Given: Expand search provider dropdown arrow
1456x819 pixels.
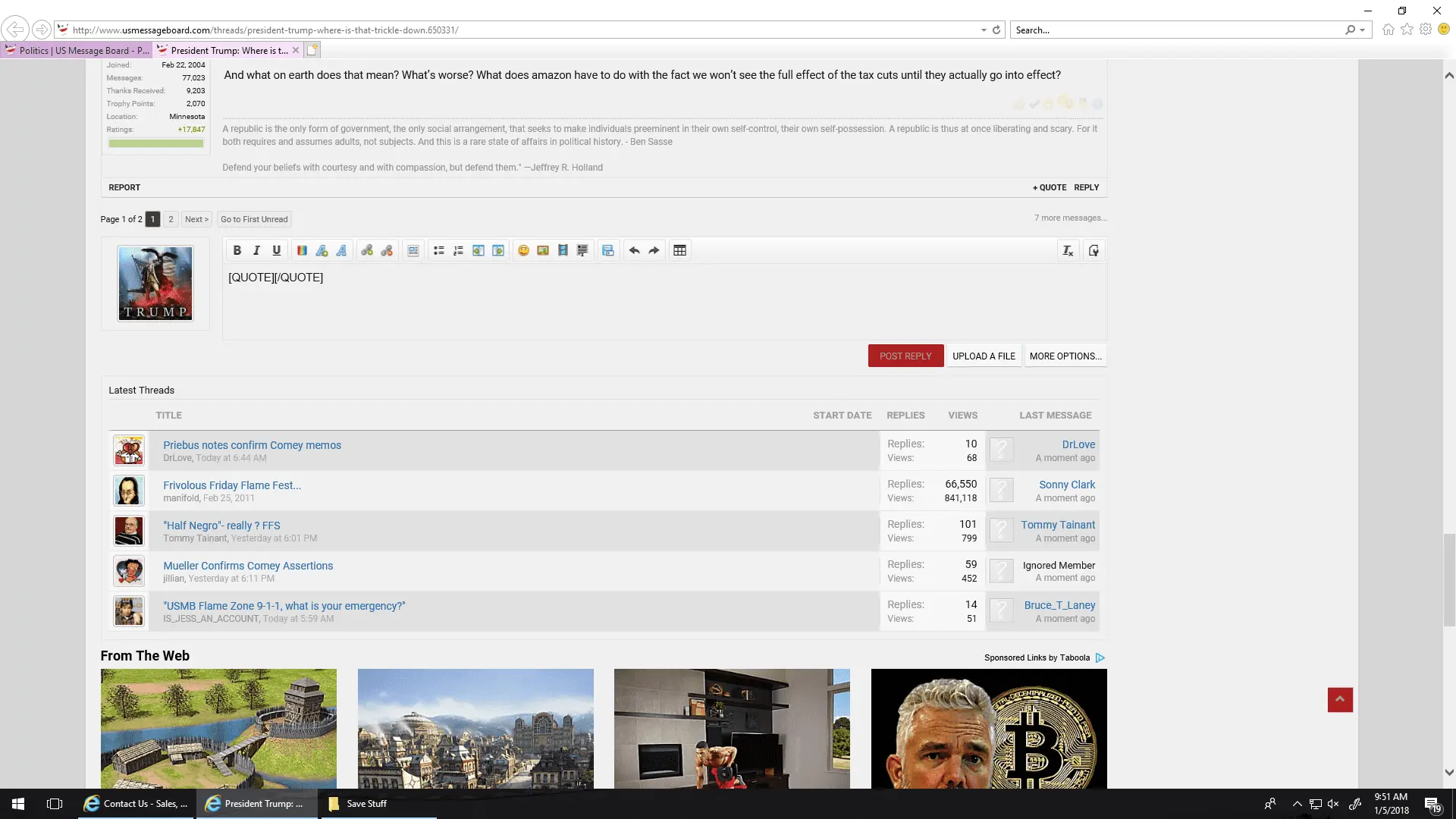Looking at the screenshot, I should click(1363, 30).
